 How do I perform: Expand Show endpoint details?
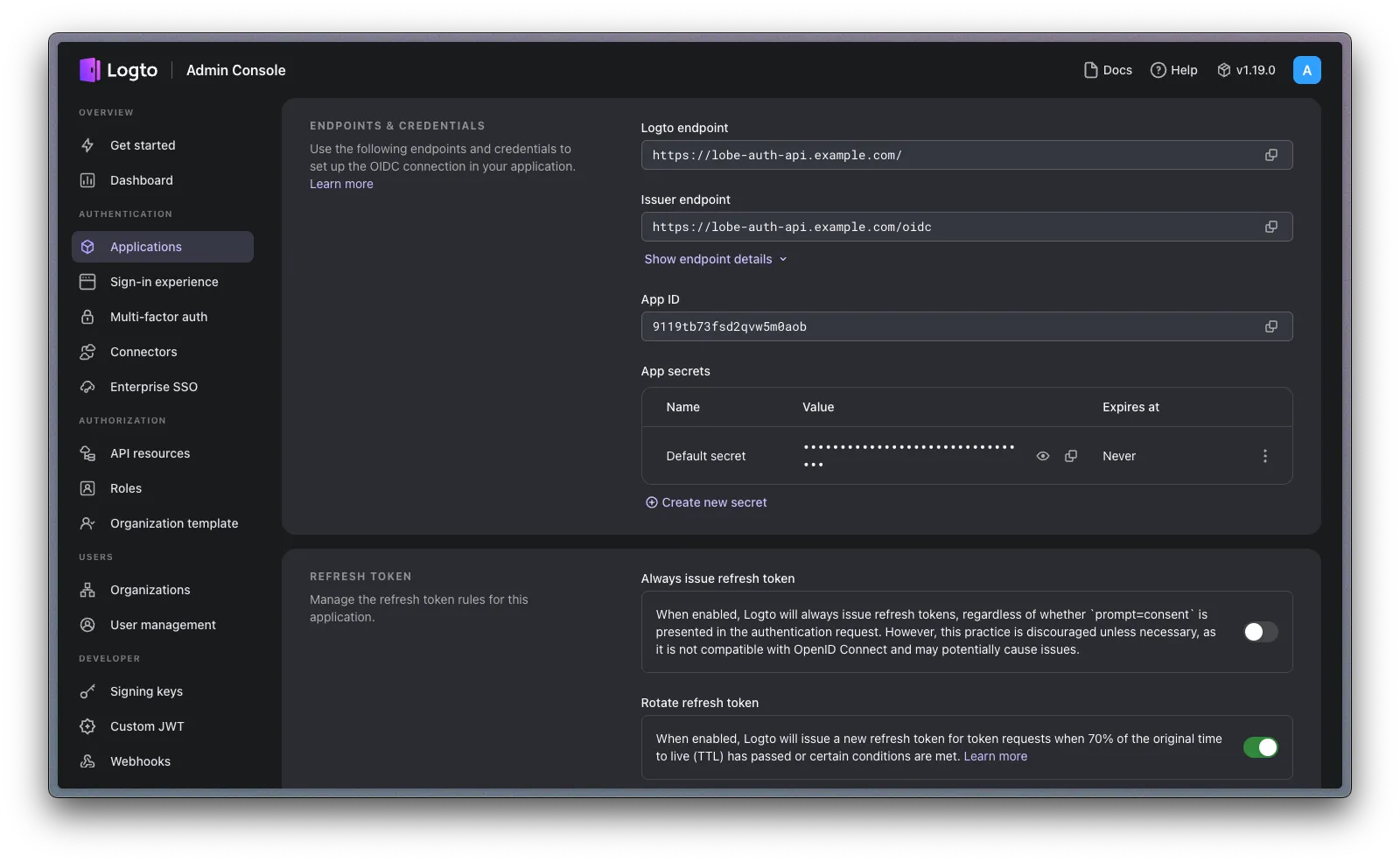point(715,259)
